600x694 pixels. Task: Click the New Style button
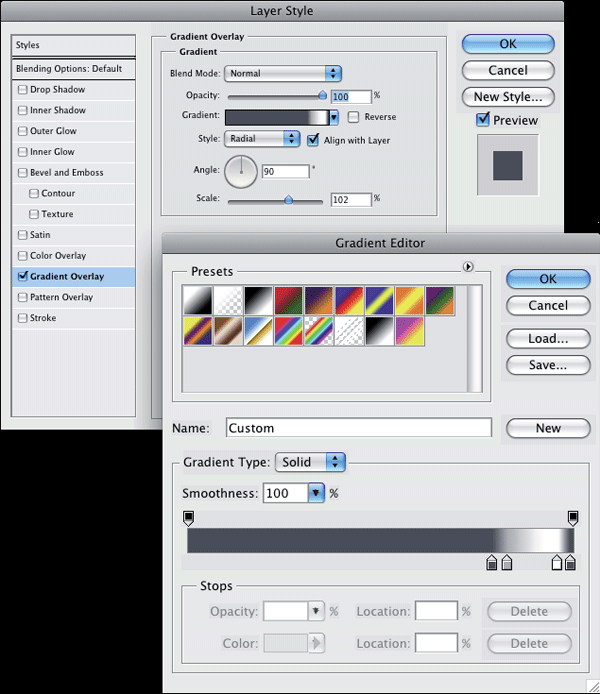508,97
